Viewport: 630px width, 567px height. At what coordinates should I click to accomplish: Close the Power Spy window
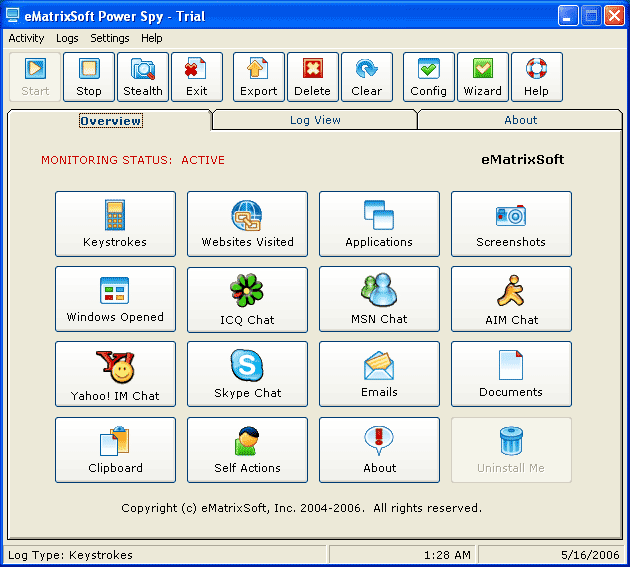(614, 16)
